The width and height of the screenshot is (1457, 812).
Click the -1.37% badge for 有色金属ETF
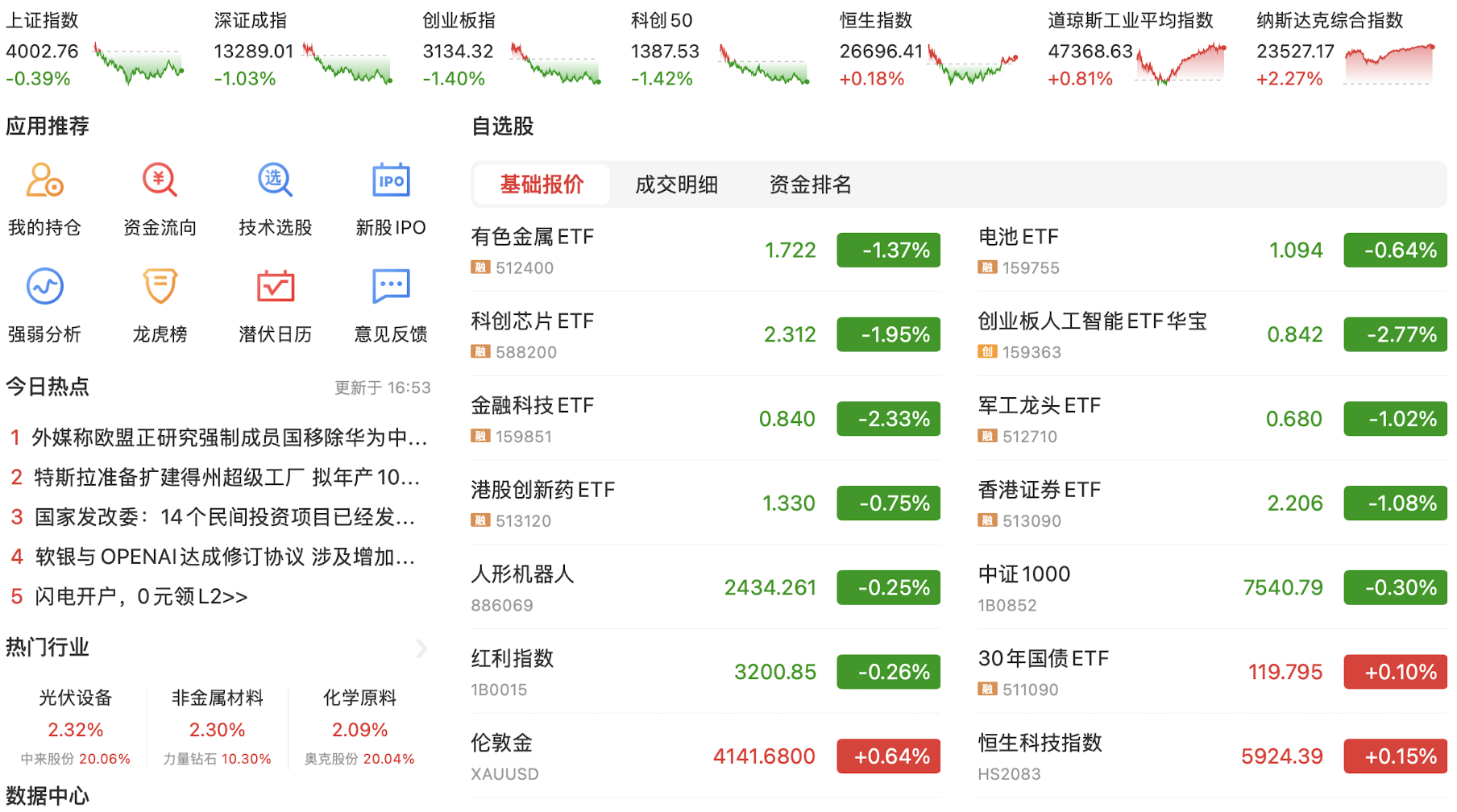click(x=888, y=251)
